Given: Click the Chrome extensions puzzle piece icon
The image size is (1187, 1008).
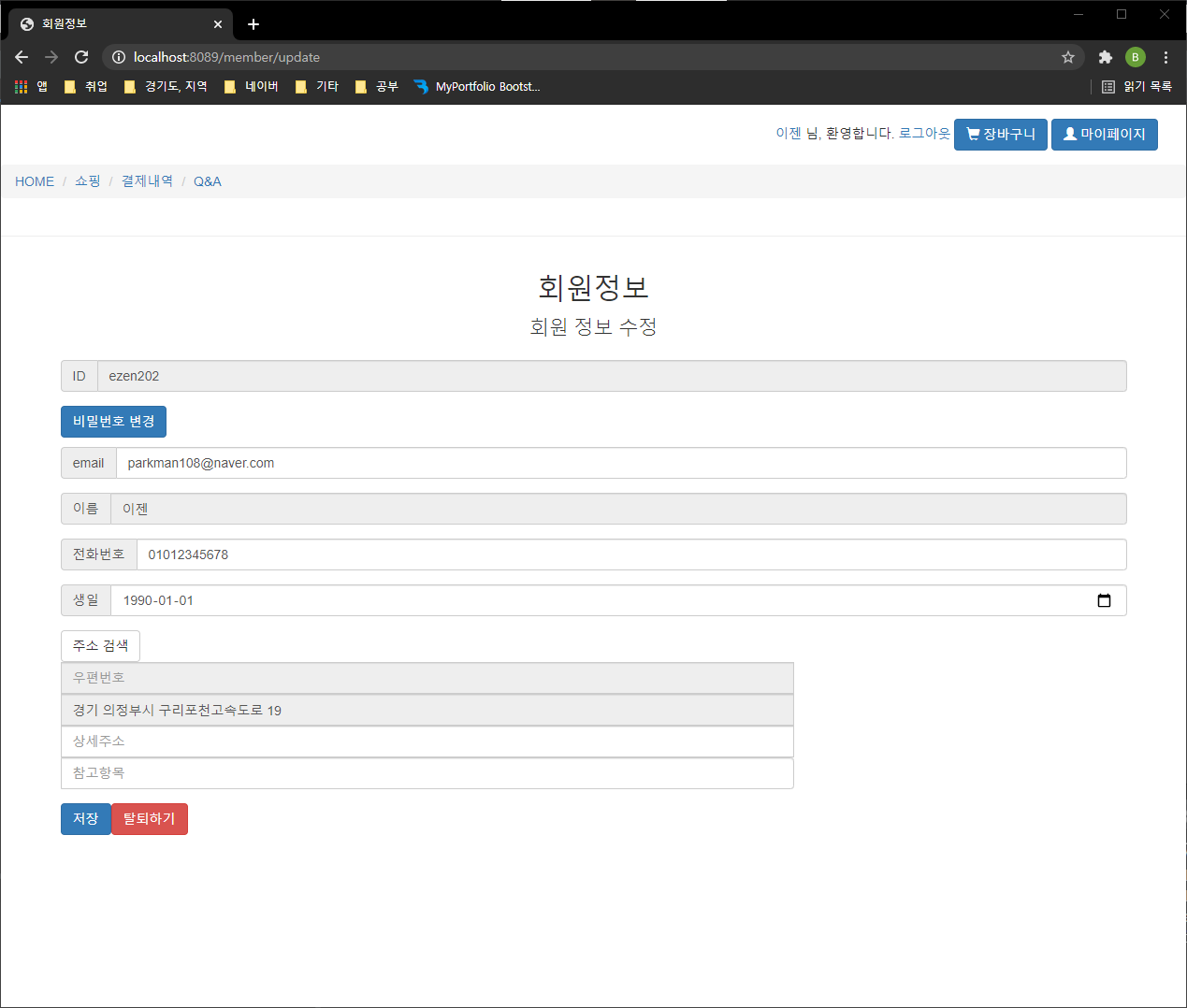Looking at the screenshot, I should click(x=1105, y=57).
